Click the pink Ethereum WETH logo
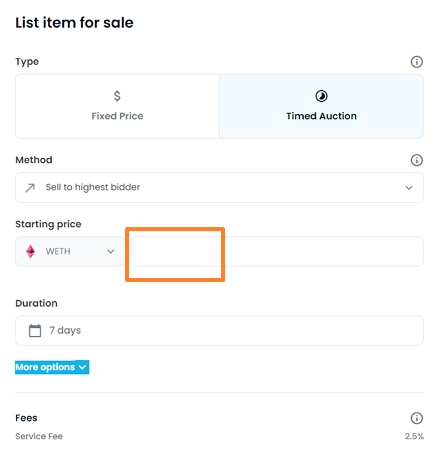 pyautogui.click(x=30, y=251)
